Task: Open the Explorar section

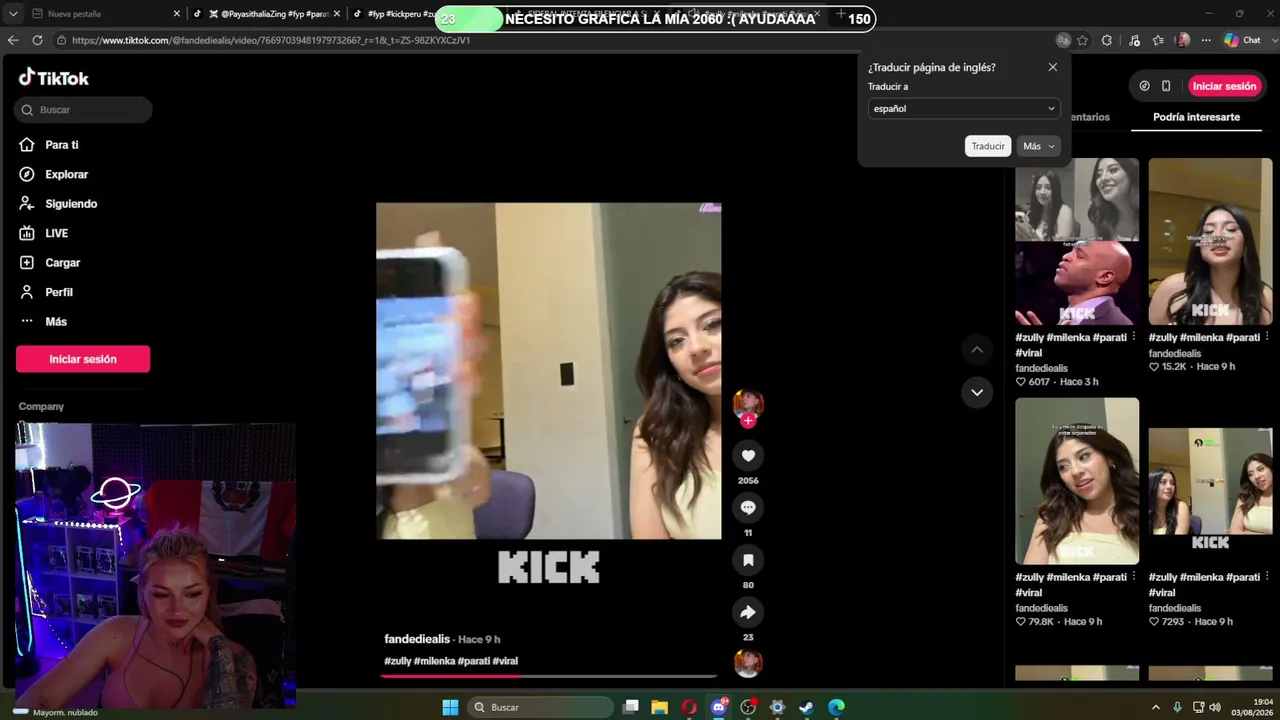Action: tap(54, 174)
